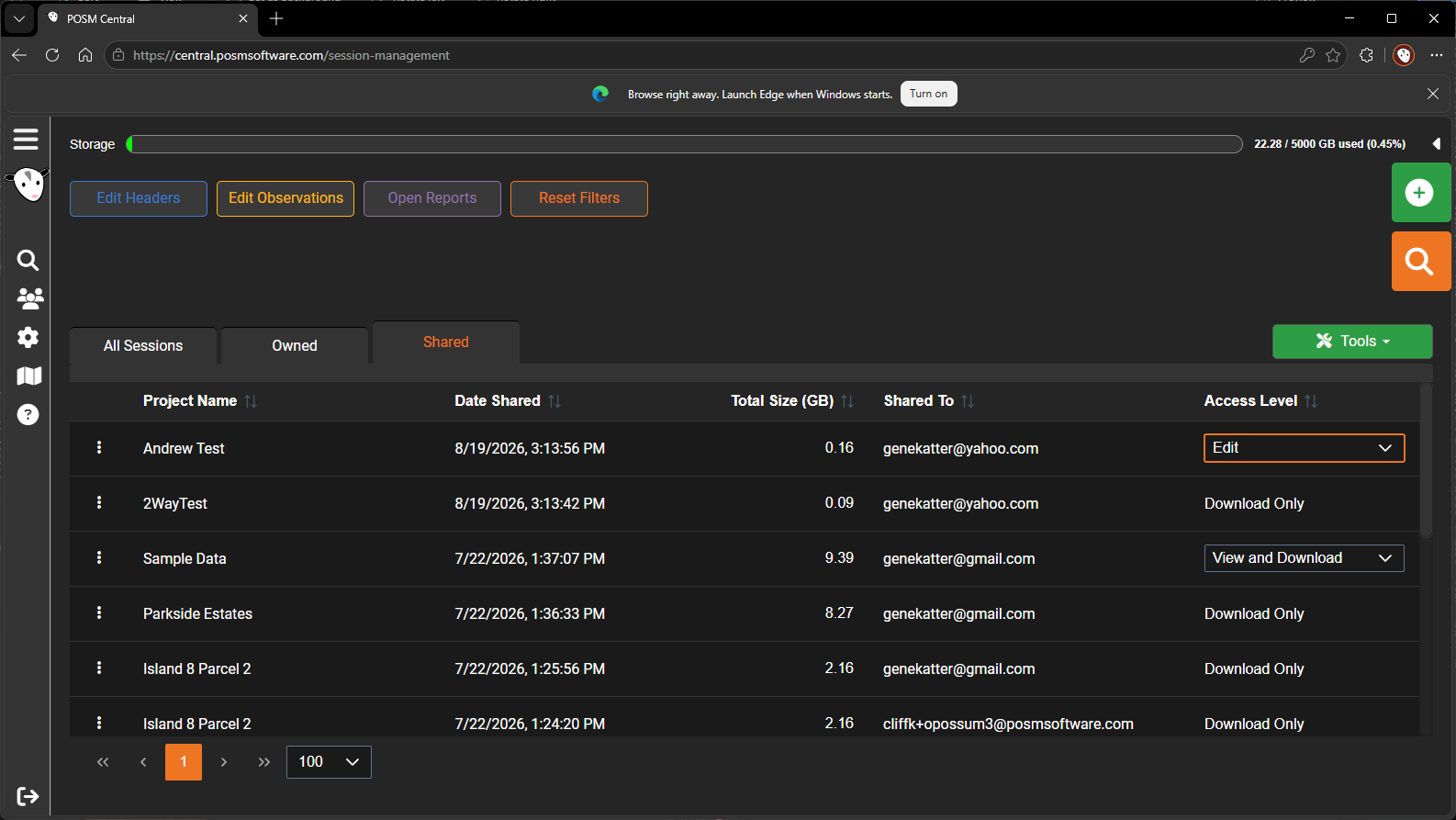Select the Shared tab
Screen dimensions: 1456x820
coord(446,343)
